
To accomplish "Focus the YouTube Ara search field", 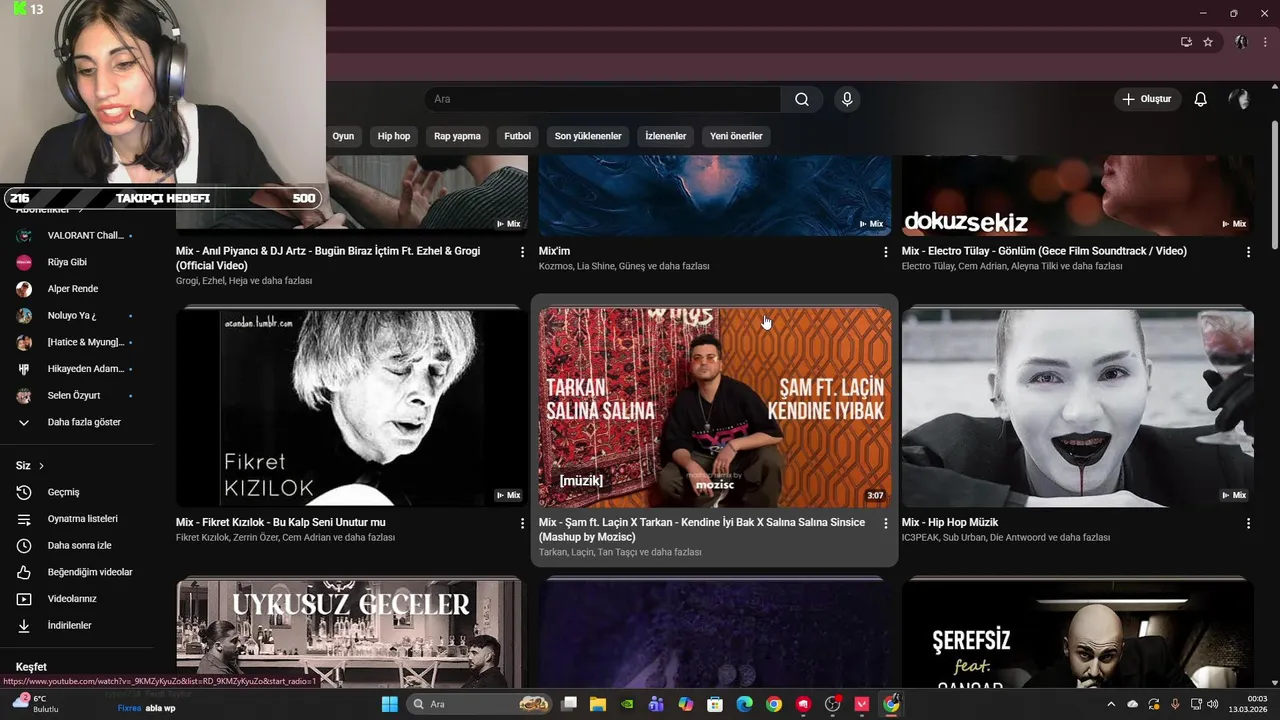I will (603, 99).
